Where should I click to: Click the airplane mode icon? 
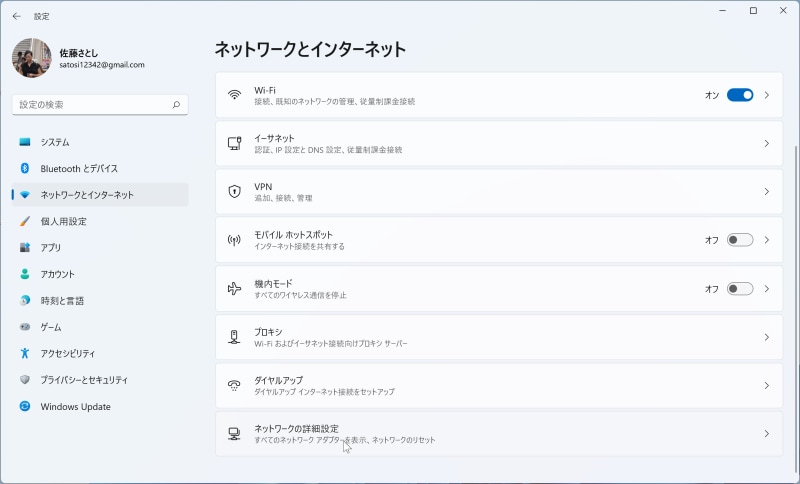(234, 289)
